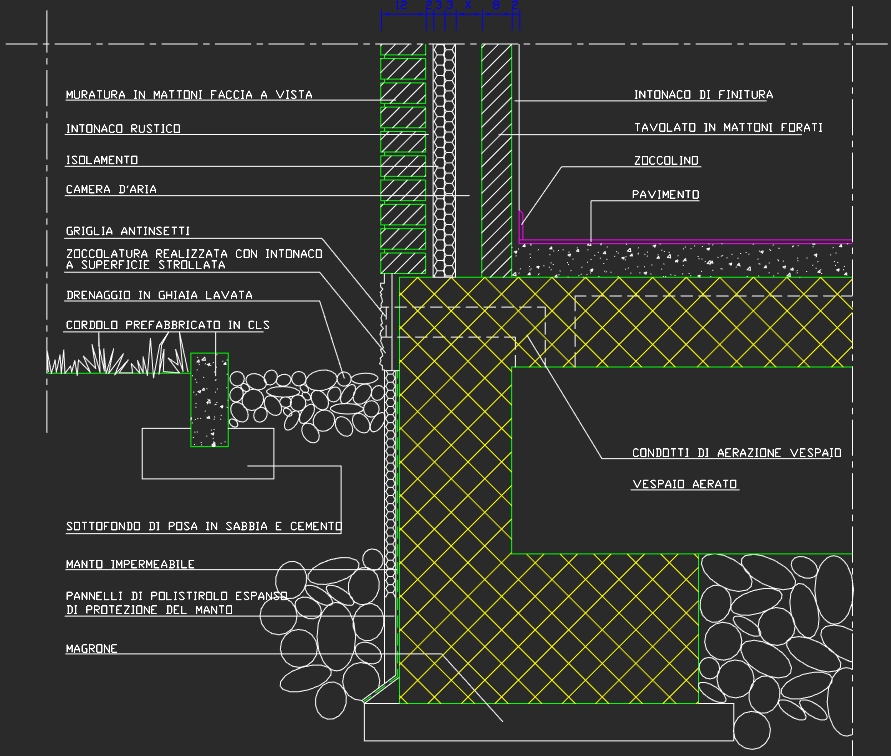Screen dimensions: 891x756
Task: Click the 'VESPAIO AERATO' text
Action: click(685, 485)
